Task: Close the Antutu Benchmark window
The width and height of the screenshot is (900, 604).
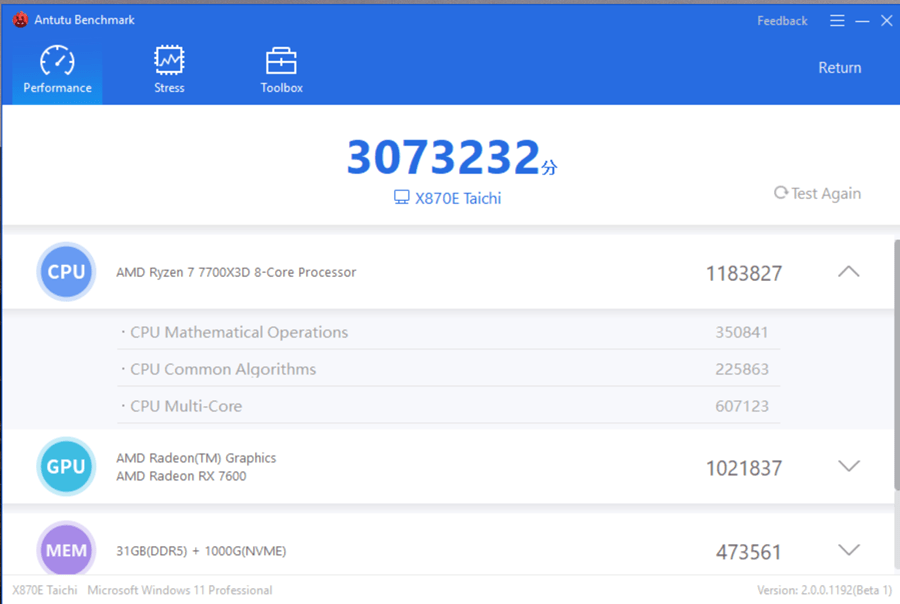Action: [887, 21]
